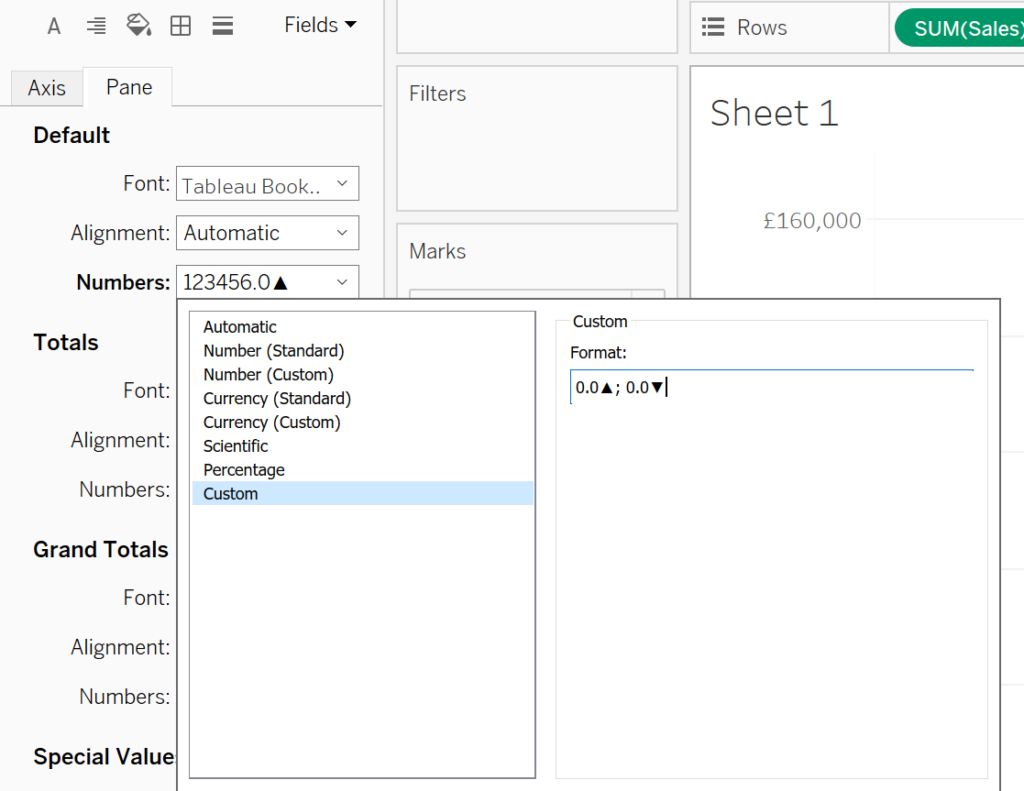Open the Shading paint bucket icon

[x=139, y=26]
